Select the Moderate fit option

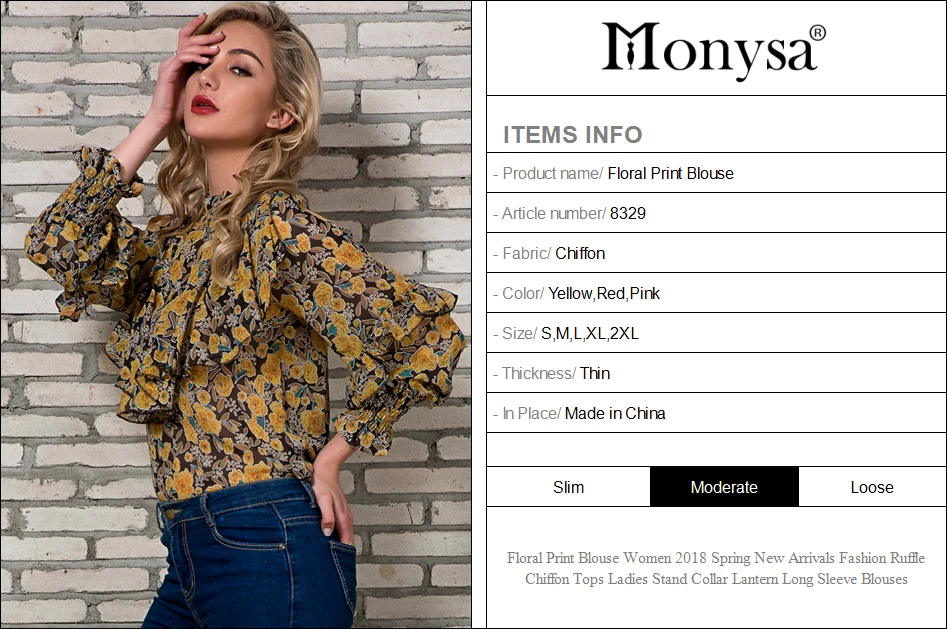pos(724,487)
